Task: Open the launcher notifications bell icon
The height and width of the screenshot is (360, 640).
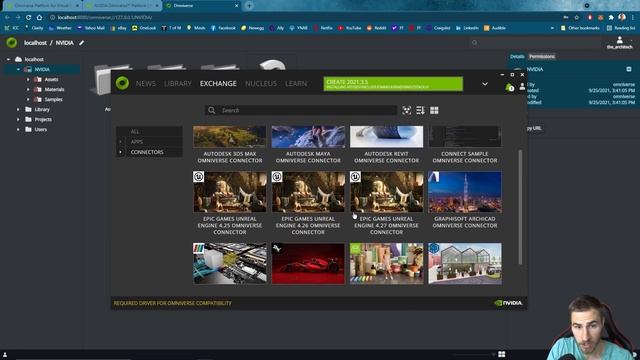Action: [509, 87]
